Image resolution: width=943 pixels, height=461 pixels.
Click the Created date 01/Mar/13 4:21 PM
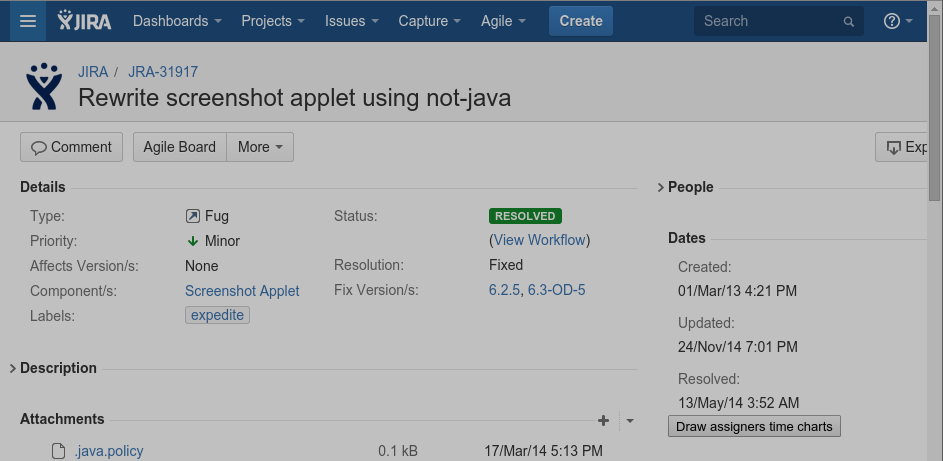tap(737, 292)
